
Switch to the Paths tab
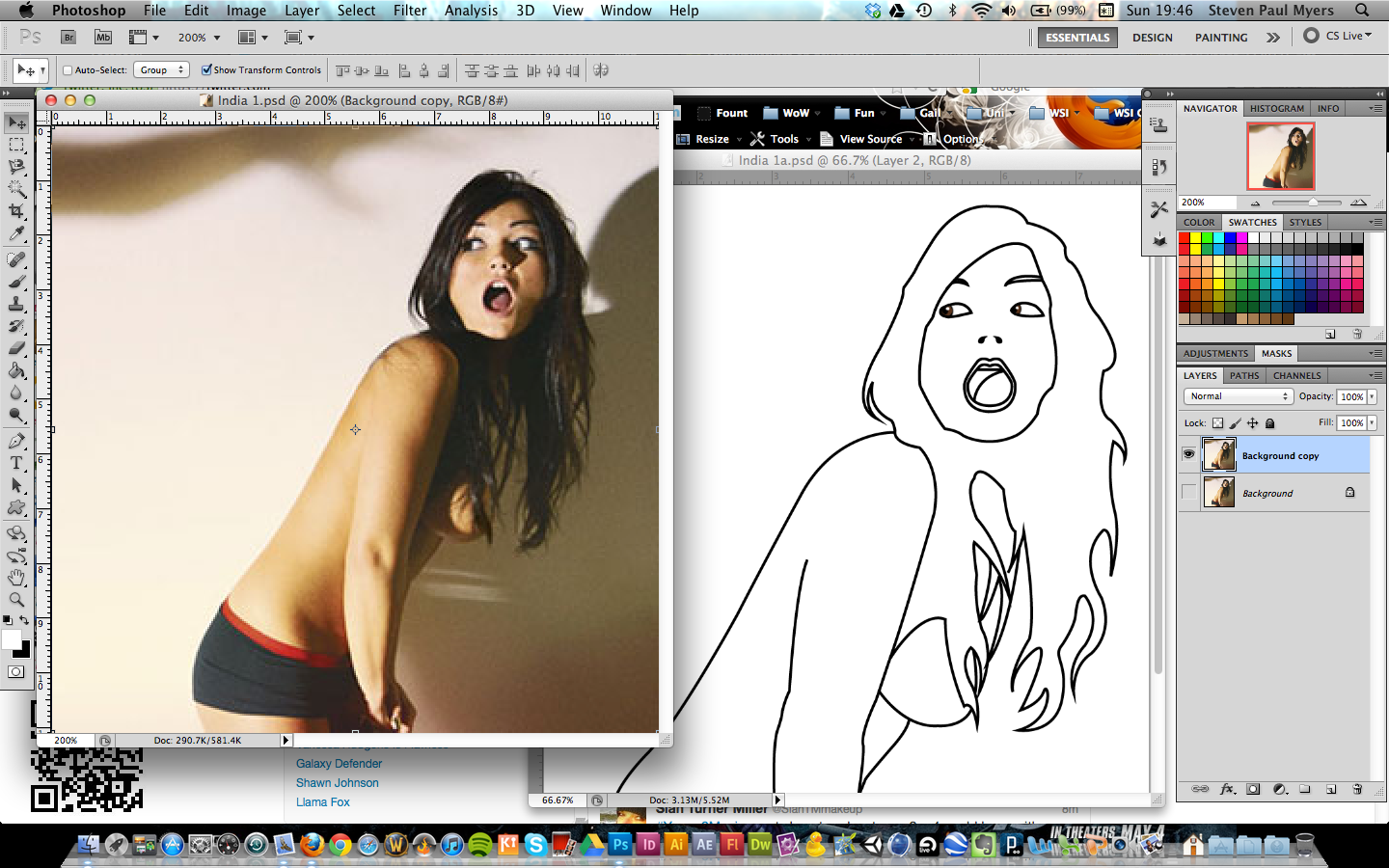1244,375
